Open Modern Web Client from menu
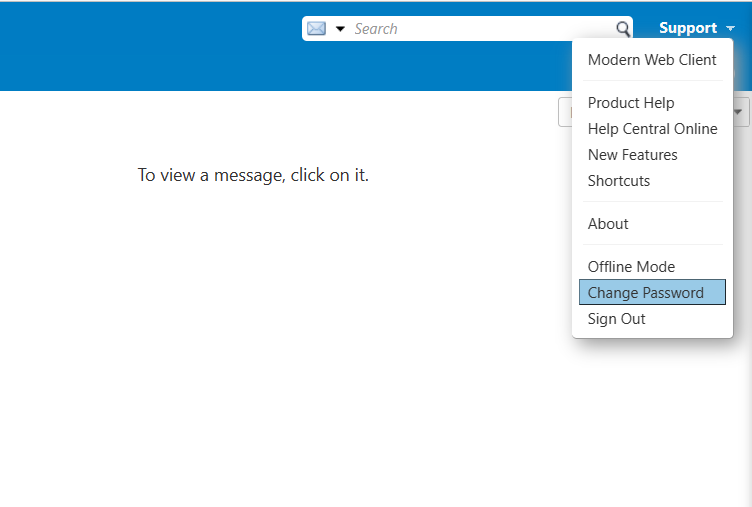 pos(652,60)
